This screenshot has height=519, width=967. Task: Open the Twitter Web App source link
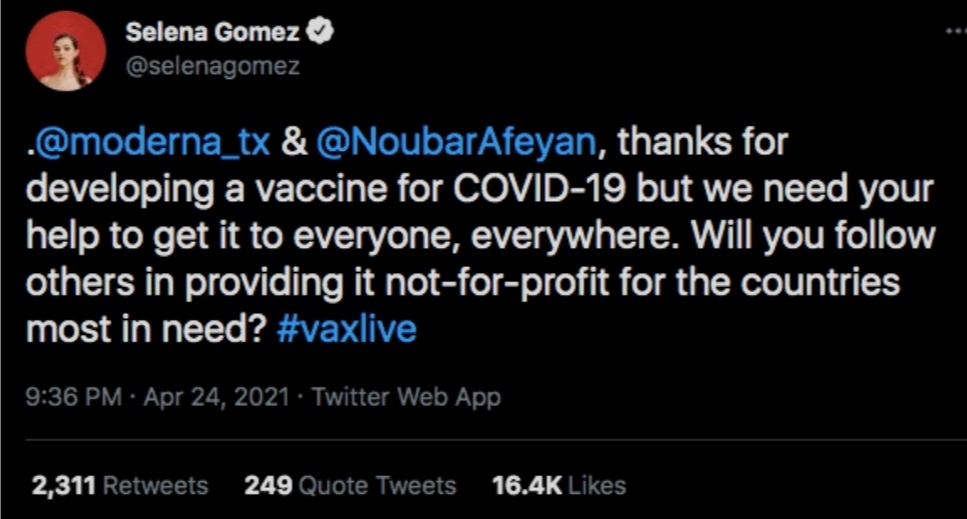(x=406, y=397)
